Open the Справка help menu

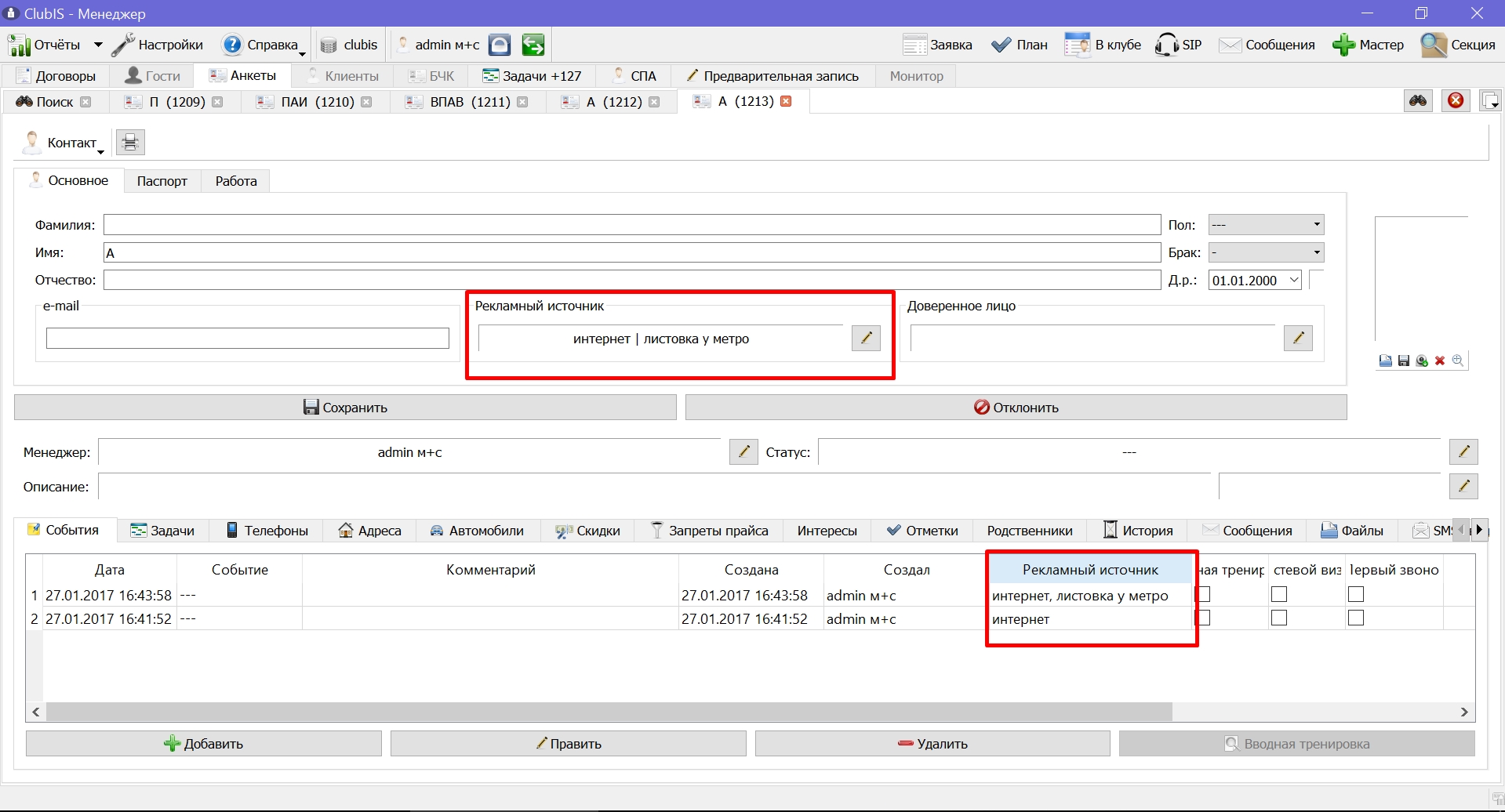tap(264, 45)
